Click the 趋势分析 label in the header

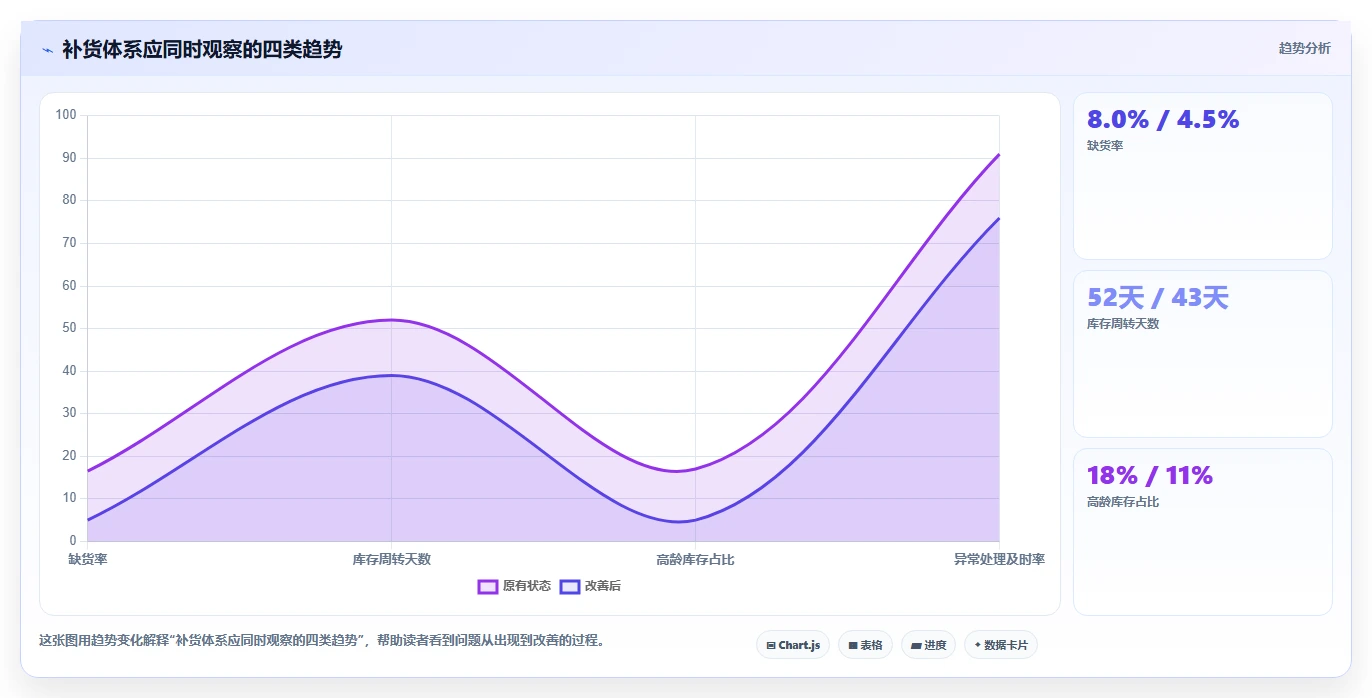[1304, 48]
